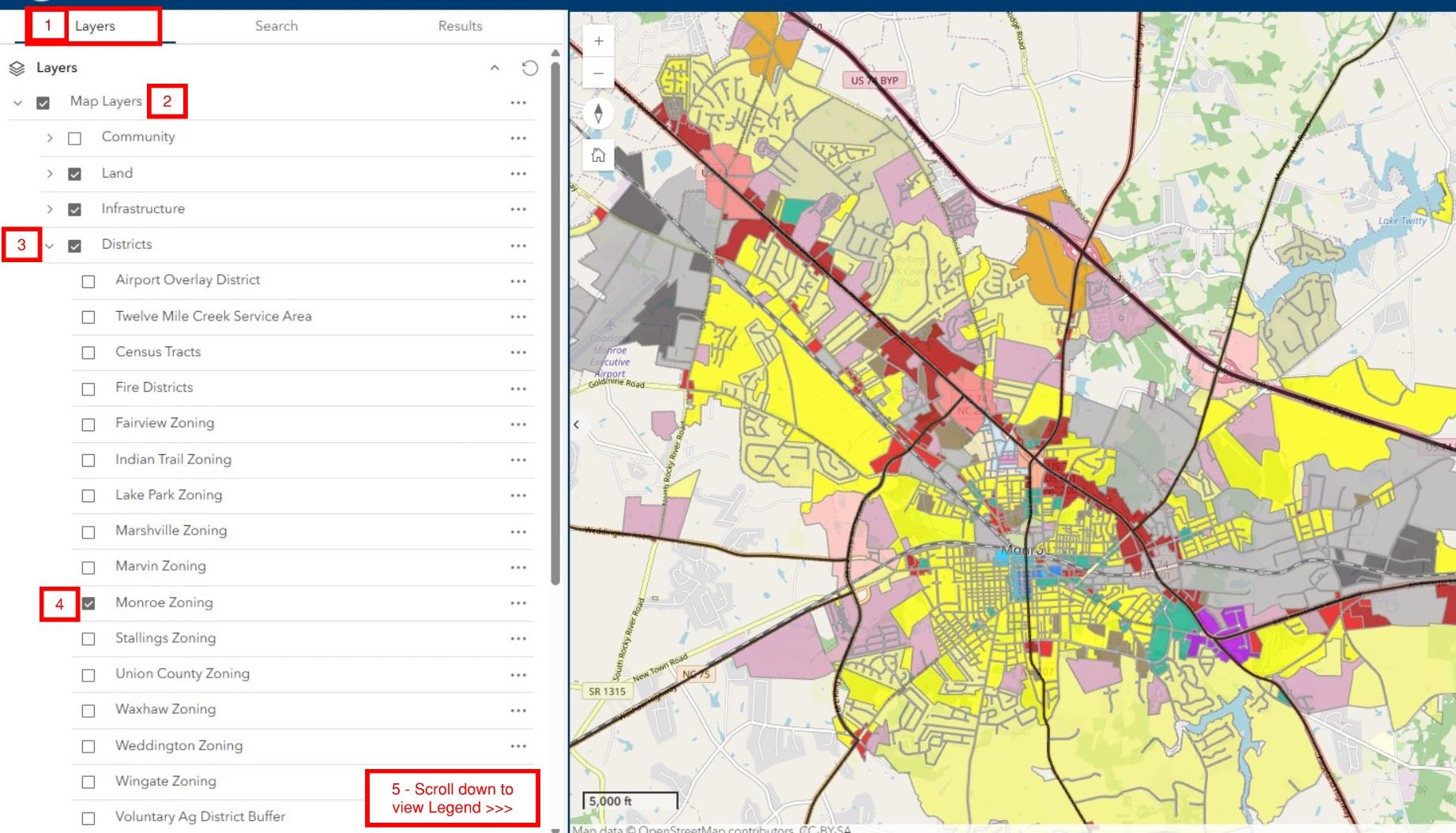Viewport: 1456px width, 833px height.
Task: Switch to the Search tab
Action: click(276, 25)
